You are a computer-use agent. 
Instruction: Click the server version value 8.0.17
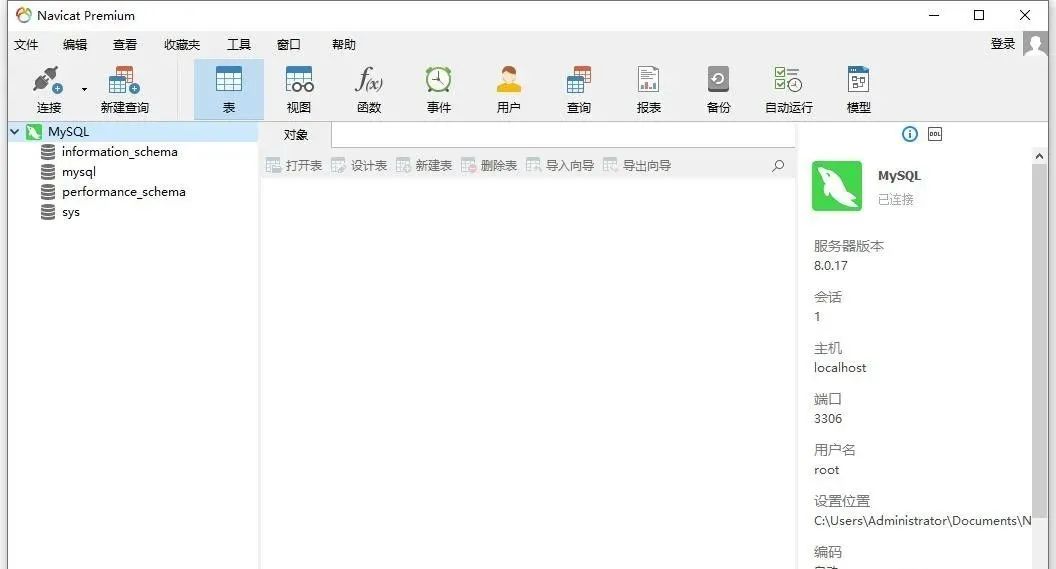point(830,266)
